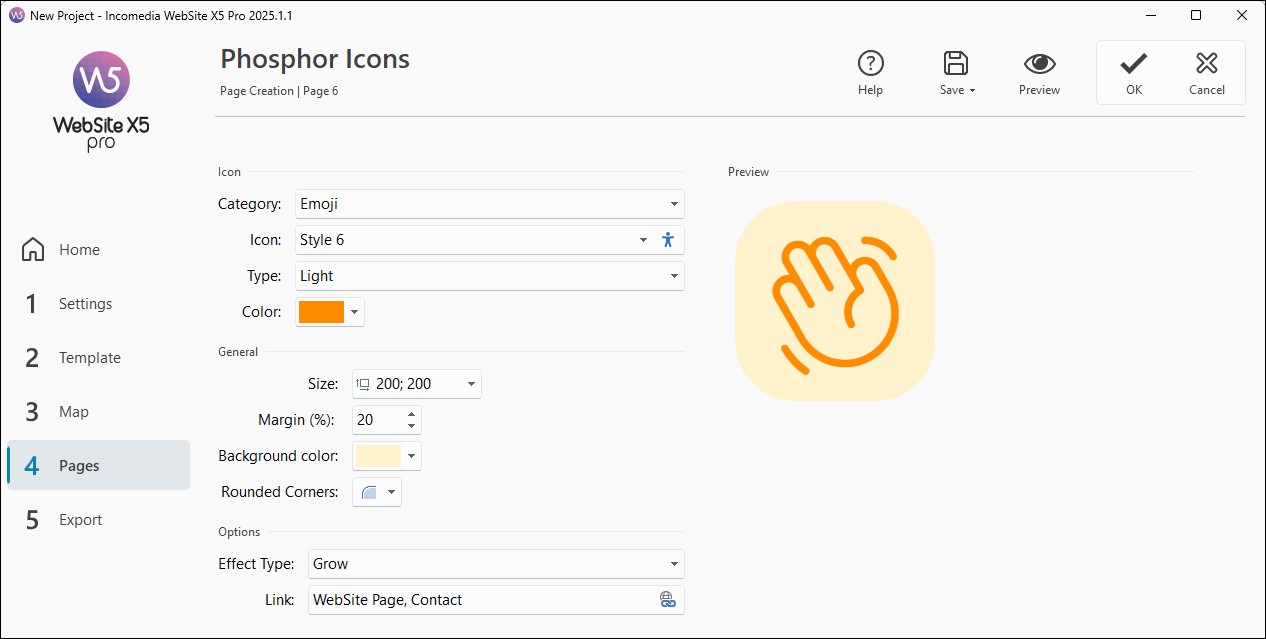Open step 2 Template

point(98,358)
